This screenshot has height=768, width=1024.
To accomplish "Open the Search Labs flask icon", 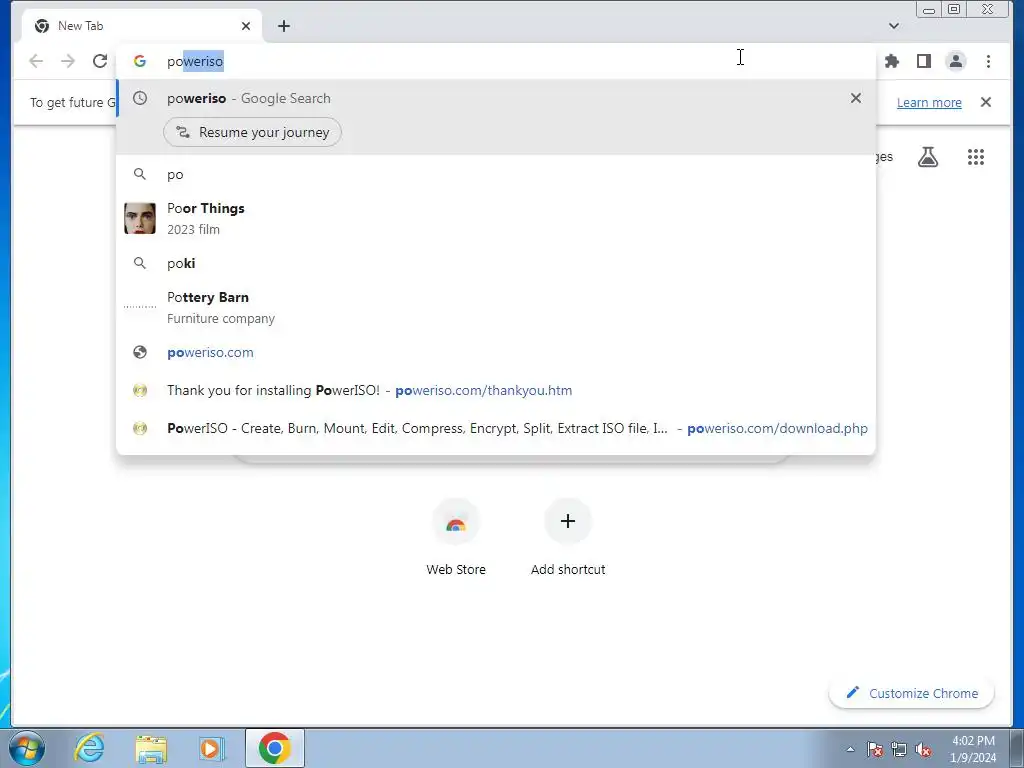I will pos(927,157).
